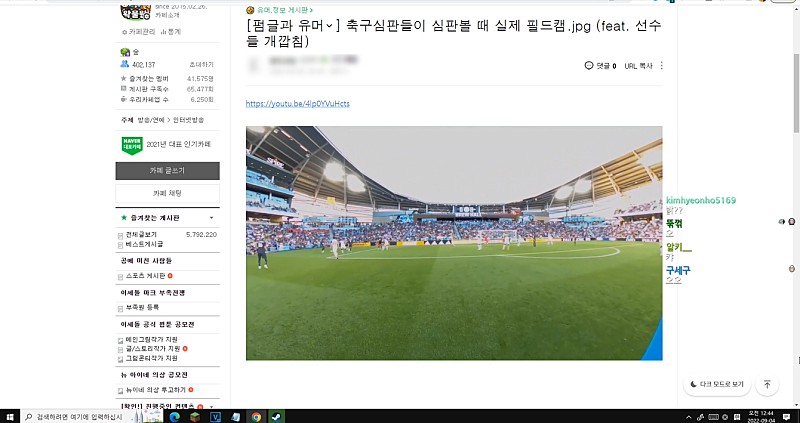Open the blue V app in the taskbar
800x423 pixels.
pos(215,417)
